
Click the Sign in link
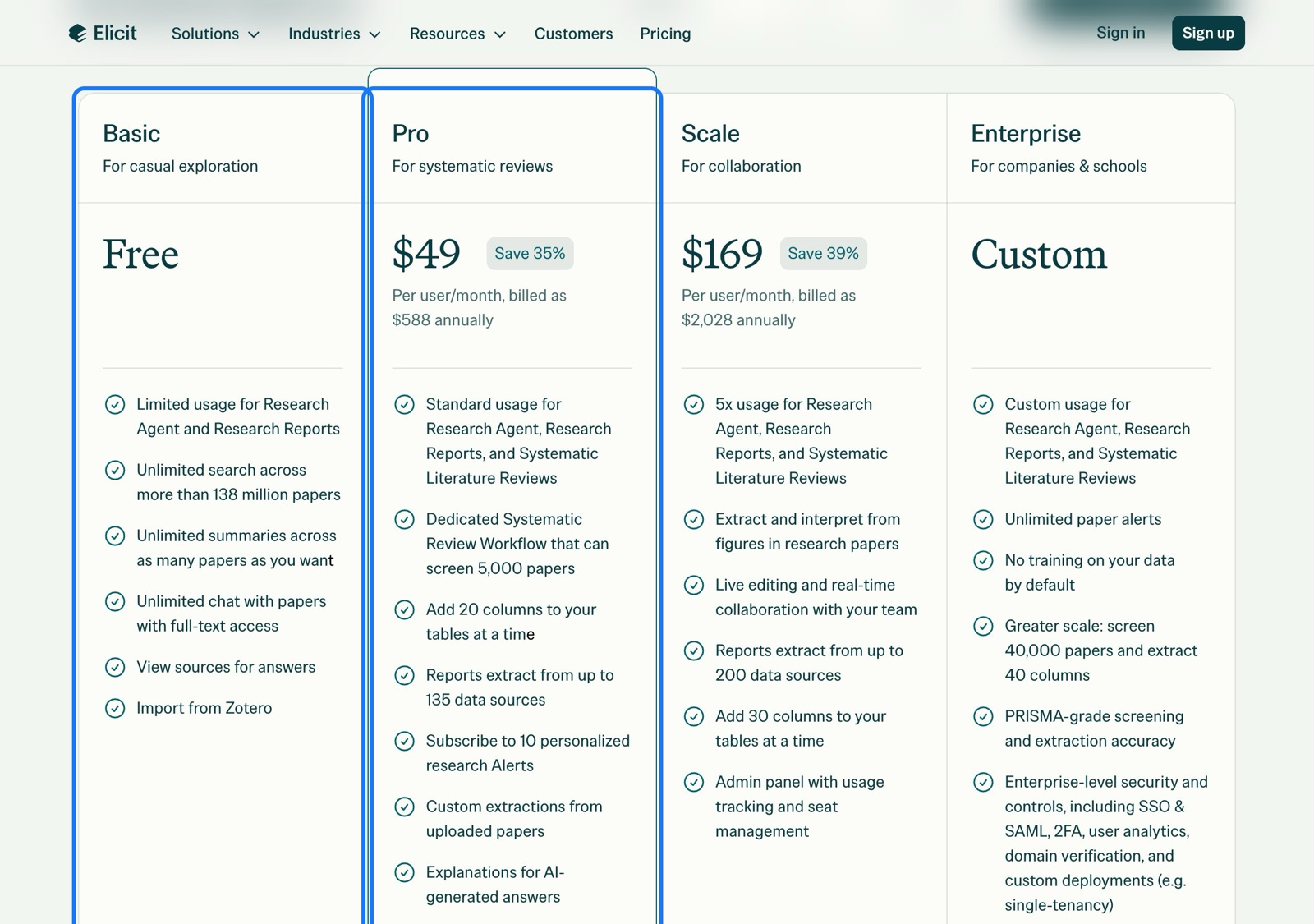point(1120,33)
